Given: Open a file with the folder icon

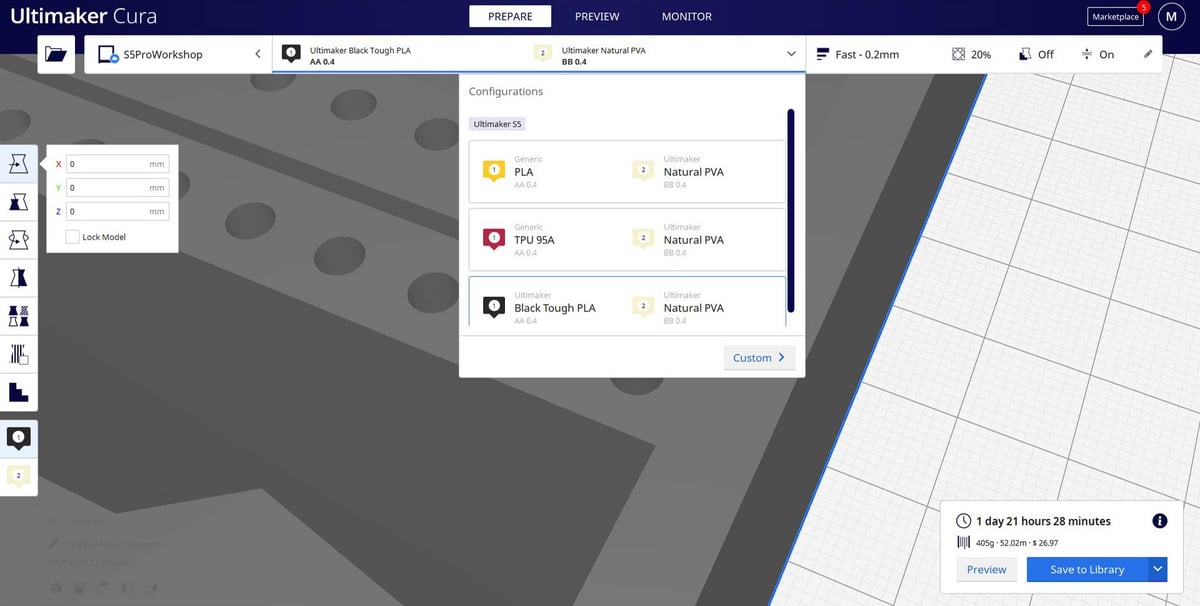Looking at the screenshot, I should tap(56, 54).
